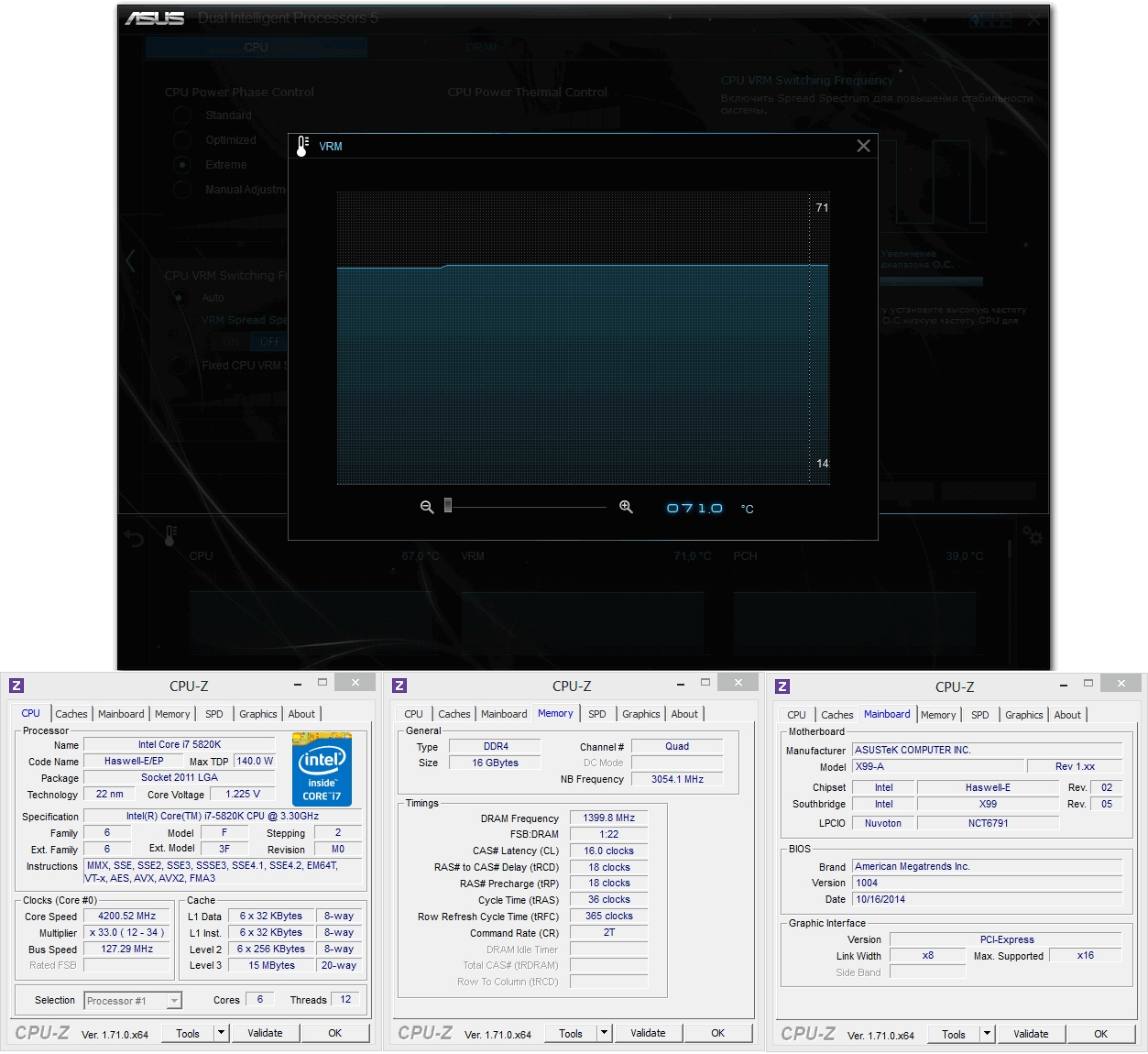This screenshot has height=1054, width=1148.
Task: Close the VRM temperature popup
Action: pyautogui.click(x=863, y=146)
